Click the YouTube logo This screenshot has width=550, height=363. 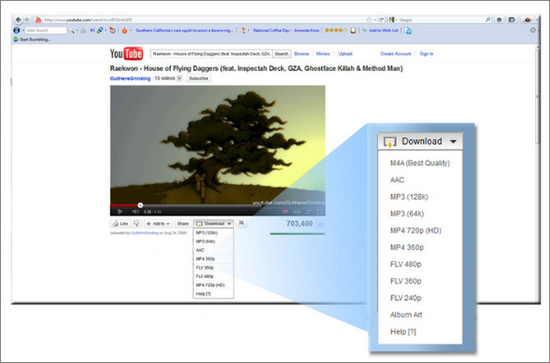point(126,54)
